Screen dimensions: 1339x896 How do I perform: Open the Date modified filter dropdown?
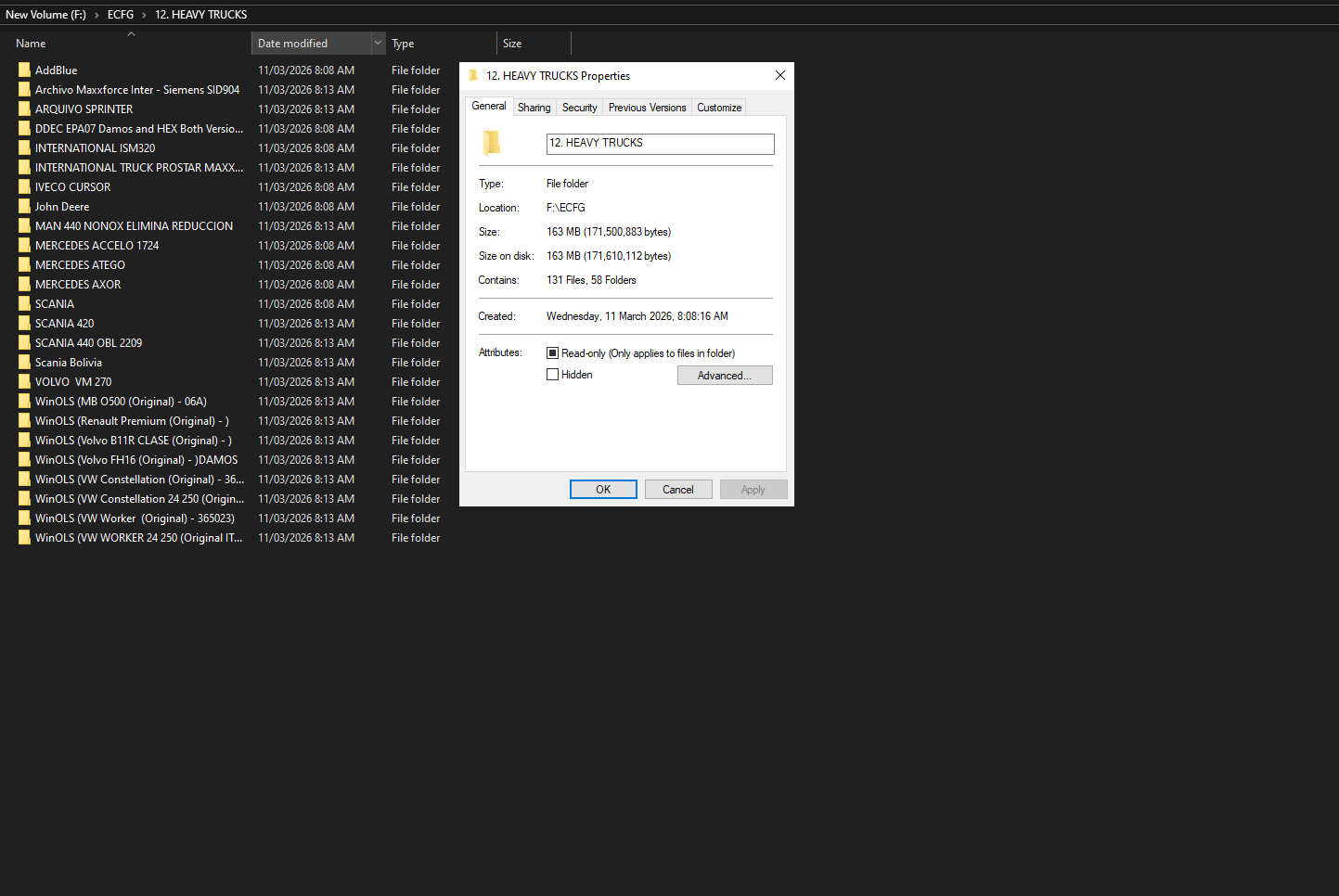[x=377, y=43]
